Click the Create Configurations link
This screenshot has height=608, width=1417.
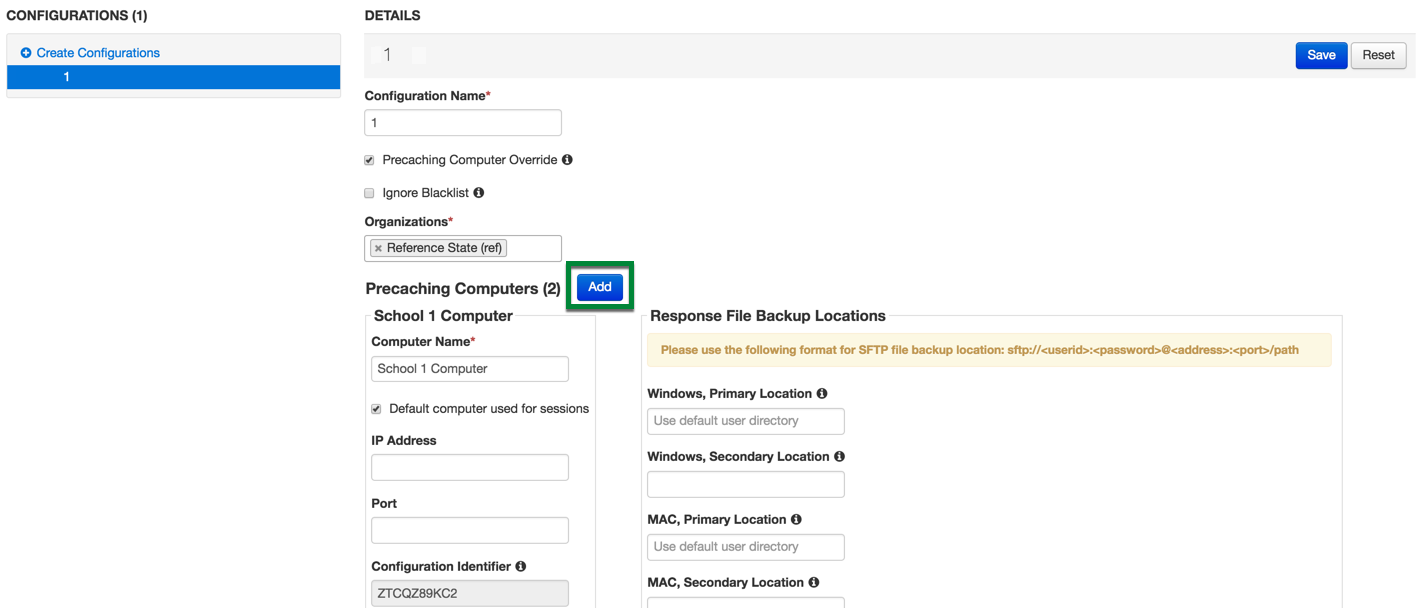[98, 53]
